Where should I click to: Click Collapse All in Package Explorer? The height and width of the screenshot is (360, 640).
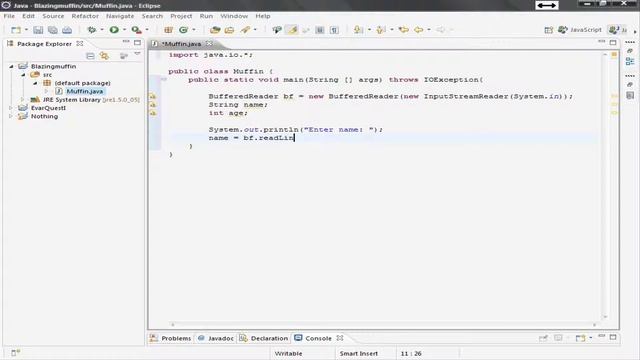tap(90, 56)
